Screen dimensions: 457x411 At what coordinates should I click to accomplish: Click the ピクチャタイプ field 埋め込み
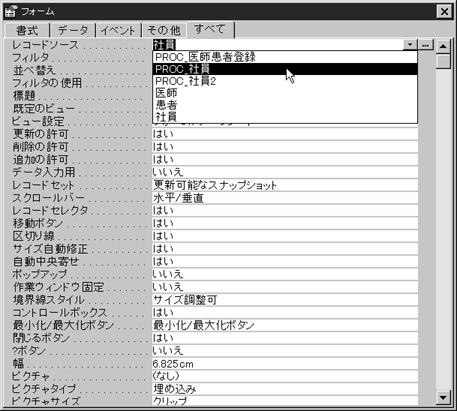285,389
